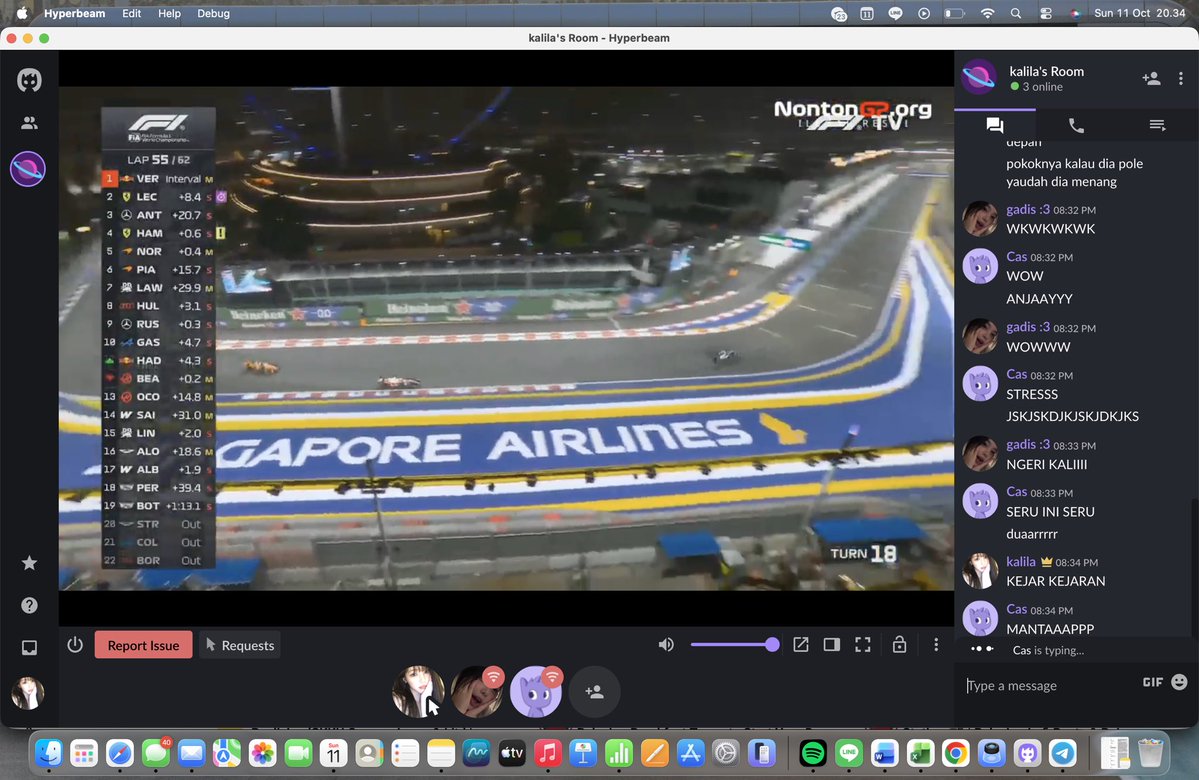This screenshot has height=780, width=1199.
Task: Click the star favorites icon in sidebar
Action: pos(29,563)
